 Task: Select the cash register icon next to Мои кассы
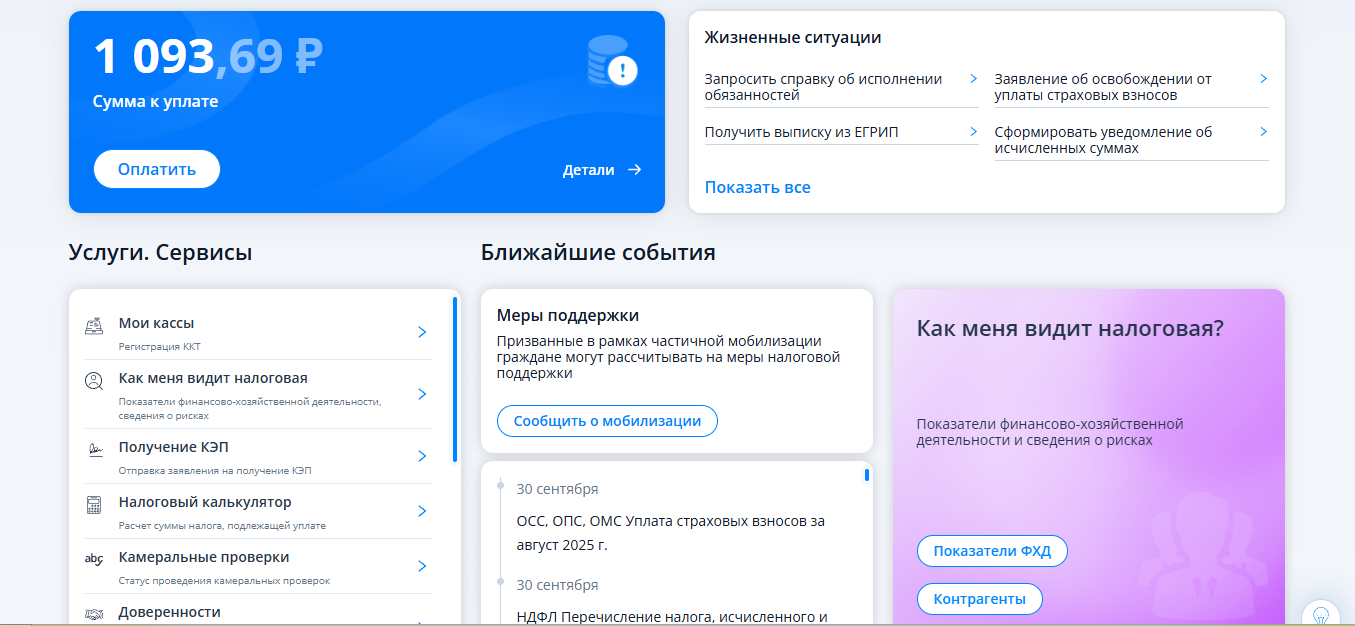pos(93,326)
